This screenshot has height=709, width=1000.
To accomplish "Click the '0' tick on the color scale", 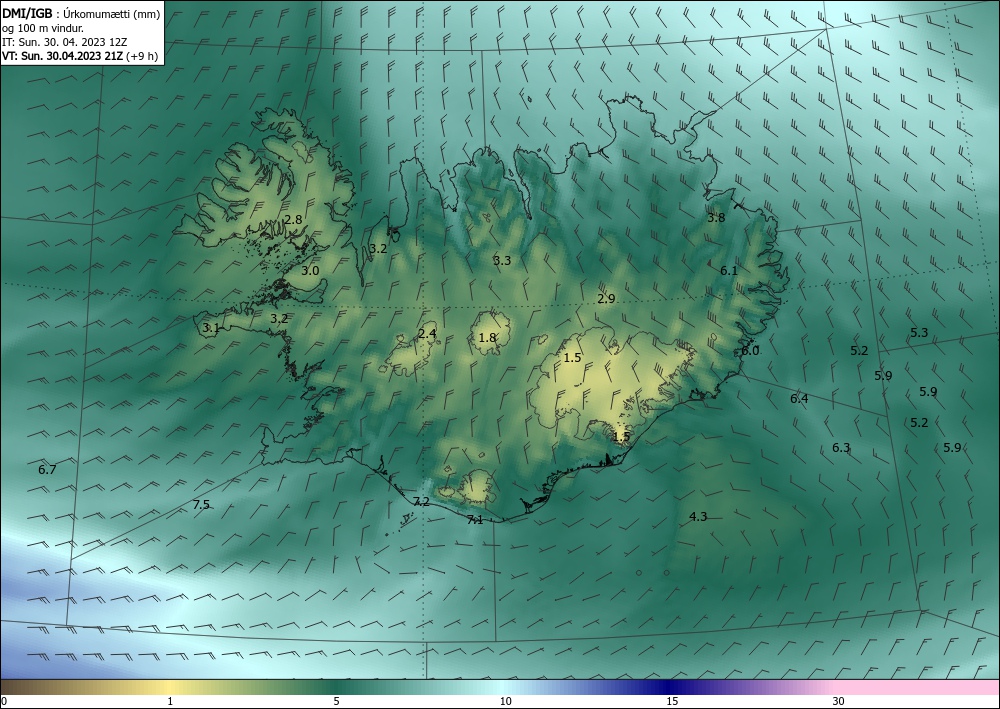I will click(x=4, y=702).
